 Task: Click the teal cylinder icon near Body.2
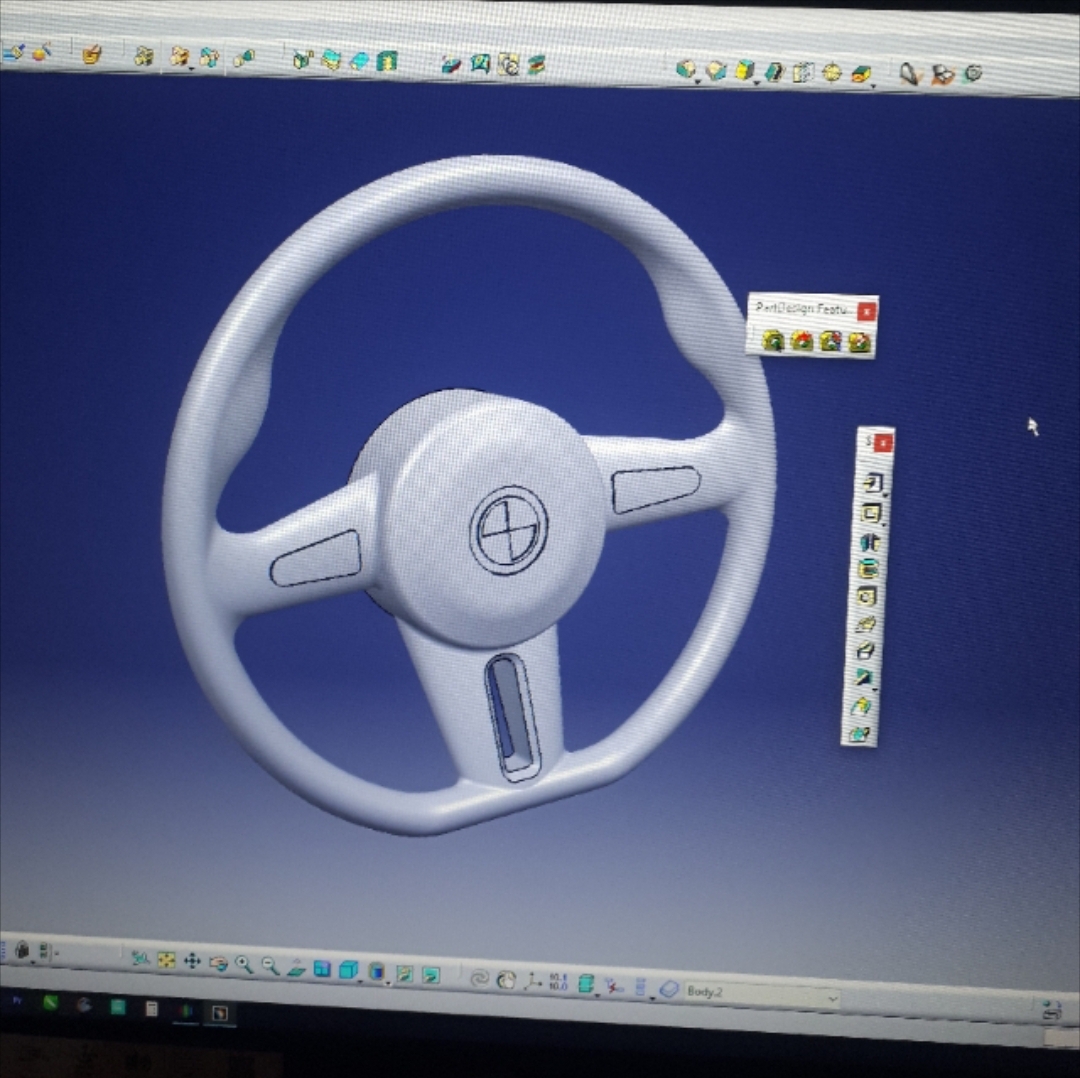(585, 984)
